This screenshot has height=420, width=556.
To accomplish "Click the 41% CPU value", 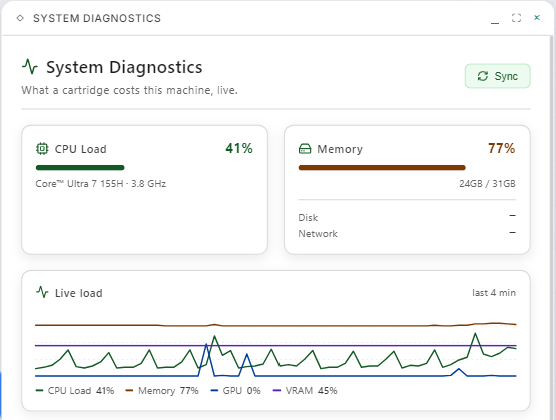I will [239, 148].
